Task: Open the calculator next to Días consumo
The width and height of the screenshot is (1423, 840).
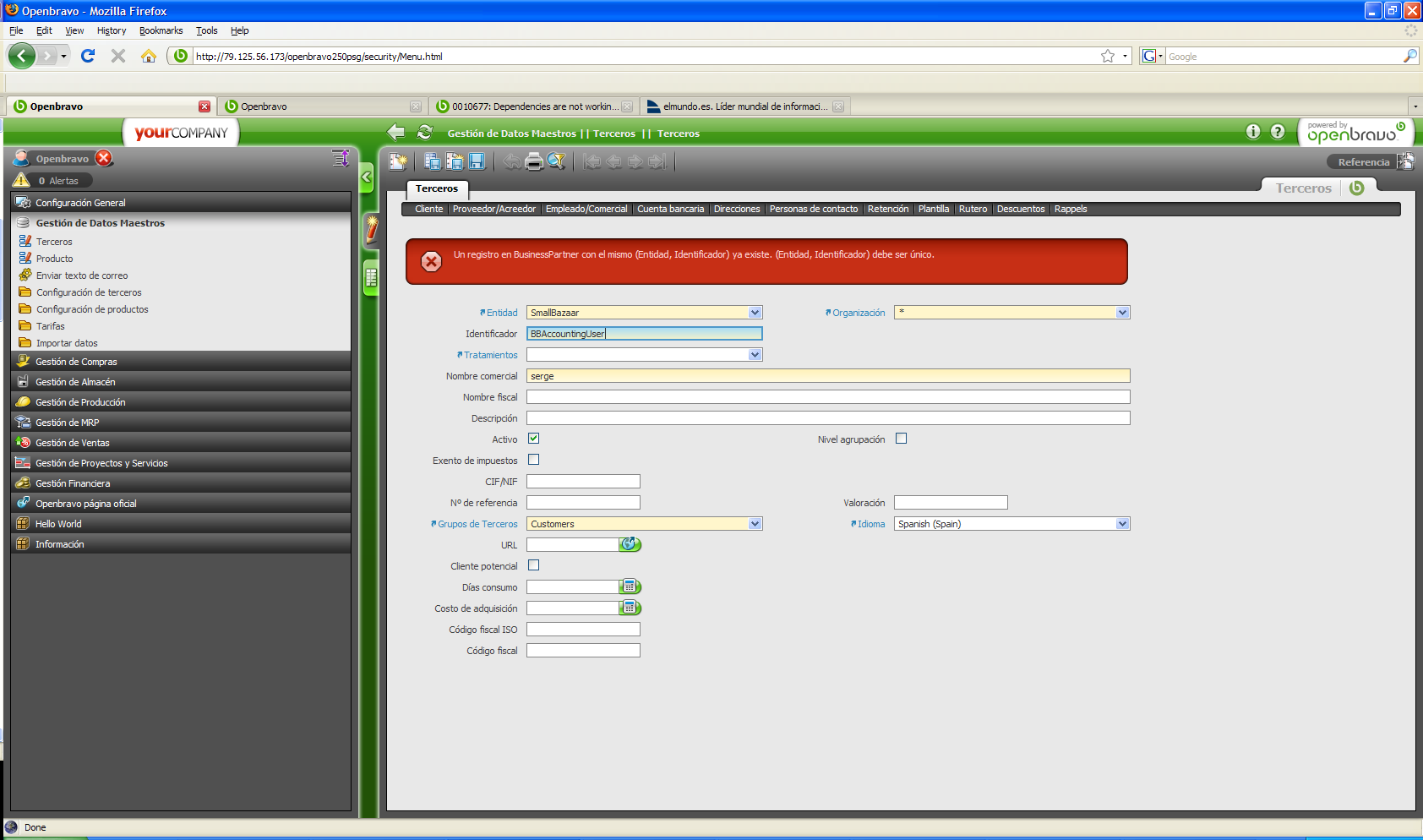Action: (630, 587)
